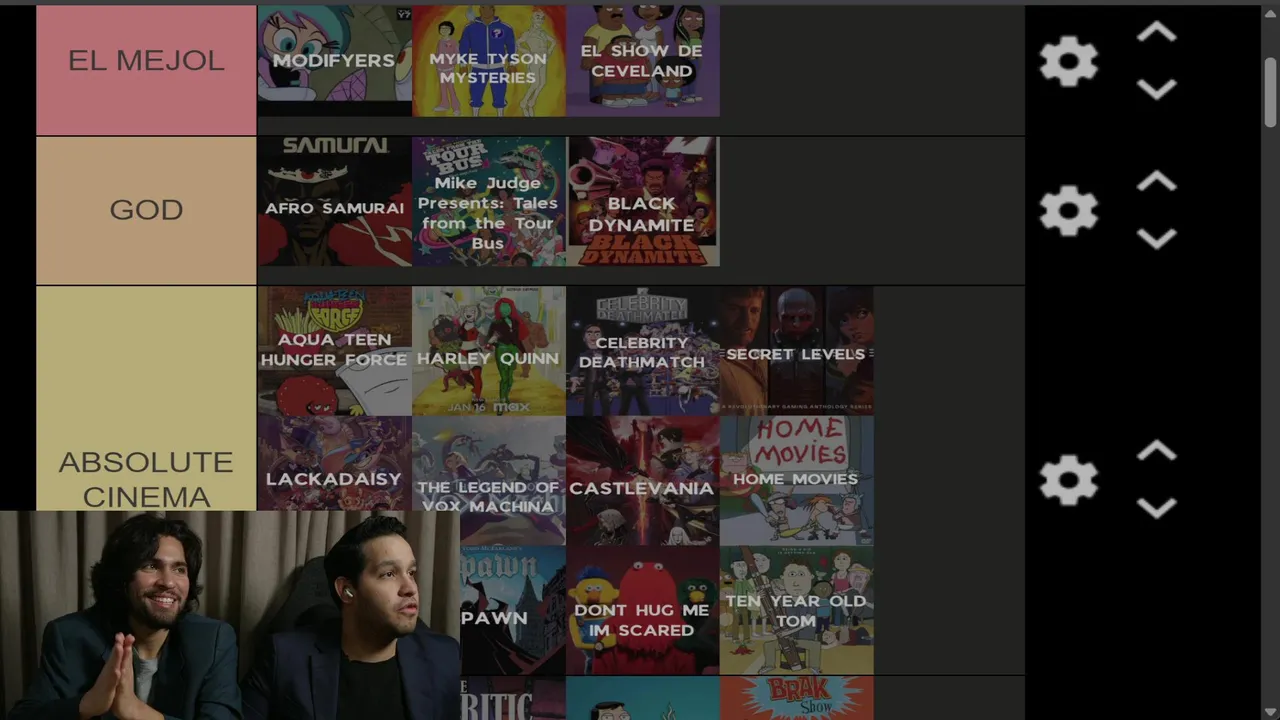Viewport: 1280px width, 720px height.
Task: Pick the EL SHOW DE CEVELAND thumbnail
Action: 643,60
